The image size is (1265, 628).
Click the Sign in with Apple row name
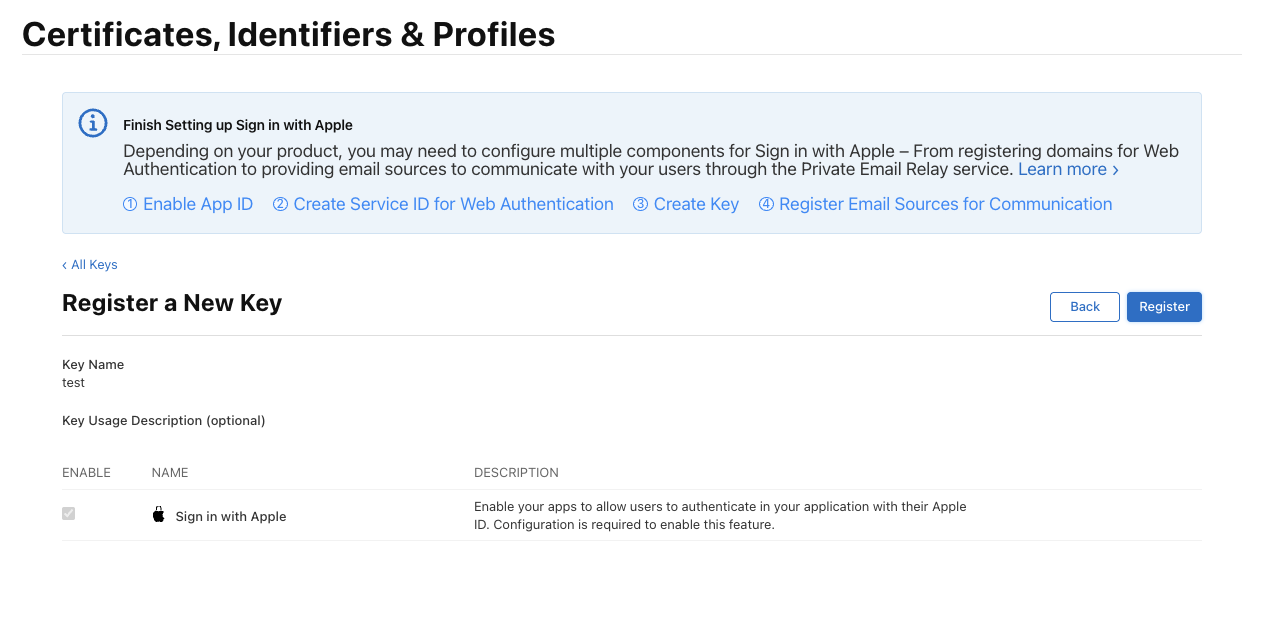click(x=231, y=517)
